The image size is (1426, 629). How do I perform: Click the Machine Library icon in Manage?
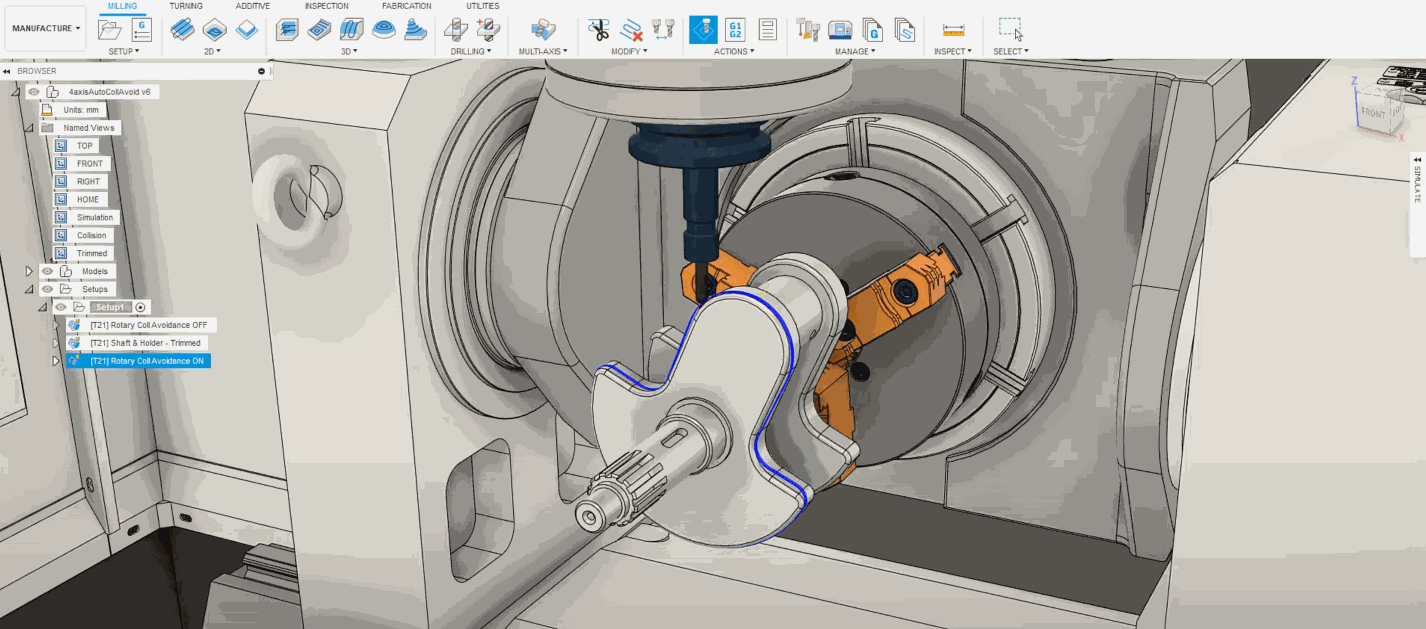(x=840, y=30)
